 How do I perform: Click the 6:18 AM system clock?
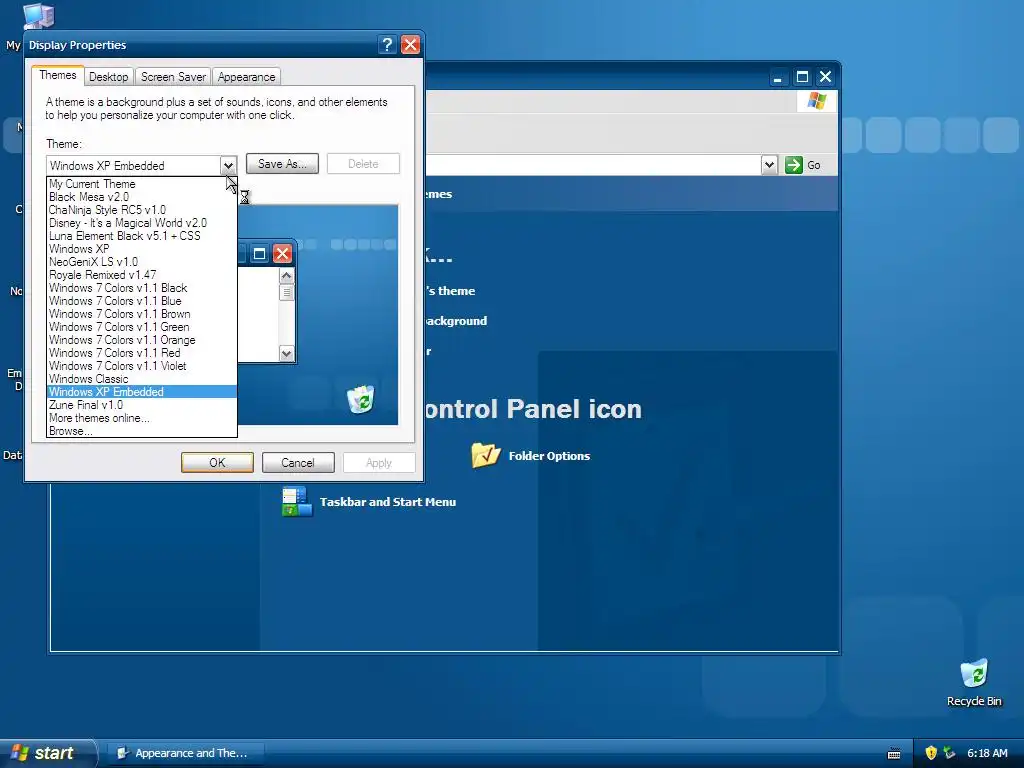tap(987, 753)
